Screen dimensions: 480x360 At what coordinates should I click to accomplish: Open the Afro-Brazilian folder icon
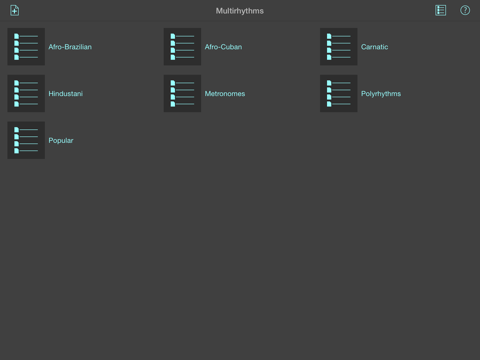26,47
